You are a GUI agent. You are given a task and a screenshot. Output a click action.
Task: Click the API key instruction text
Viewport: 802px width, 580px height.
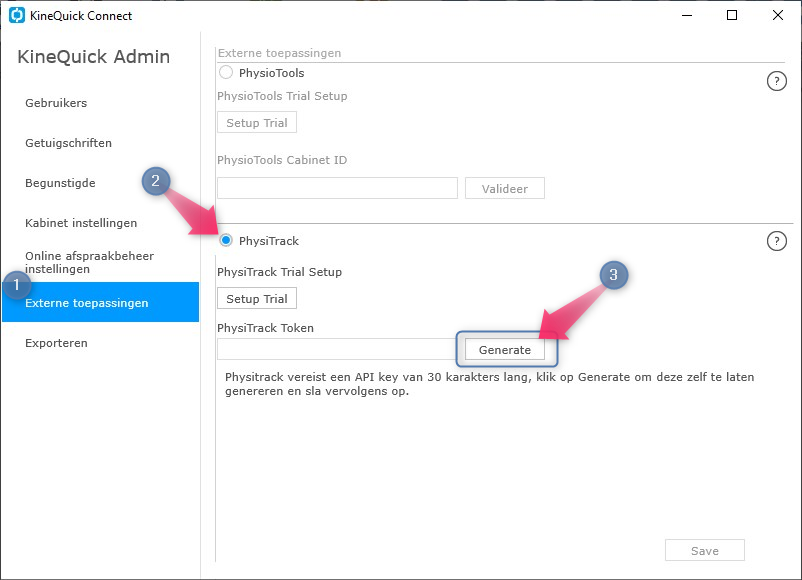(489, 384)
